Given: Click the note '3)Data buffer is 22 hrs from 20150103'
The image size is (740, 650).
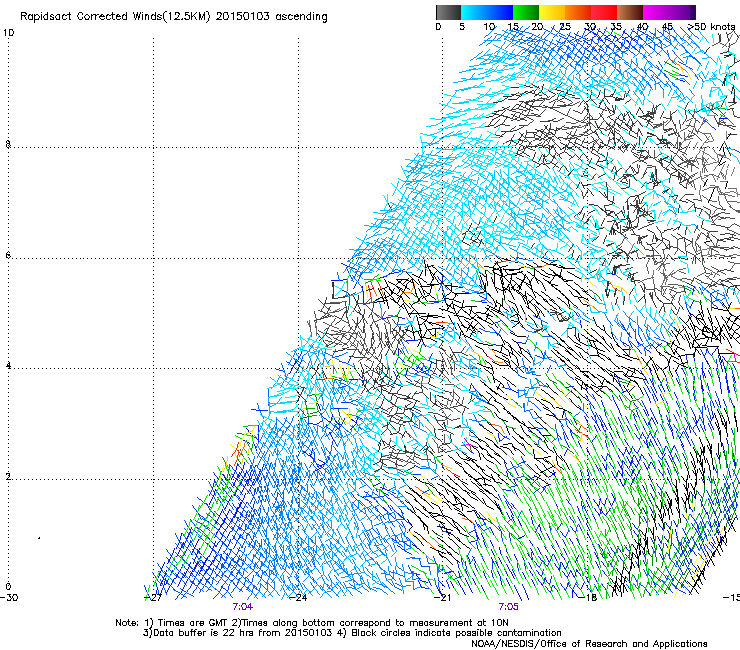Looking at the screenshot, I should [x=237, y=633].
